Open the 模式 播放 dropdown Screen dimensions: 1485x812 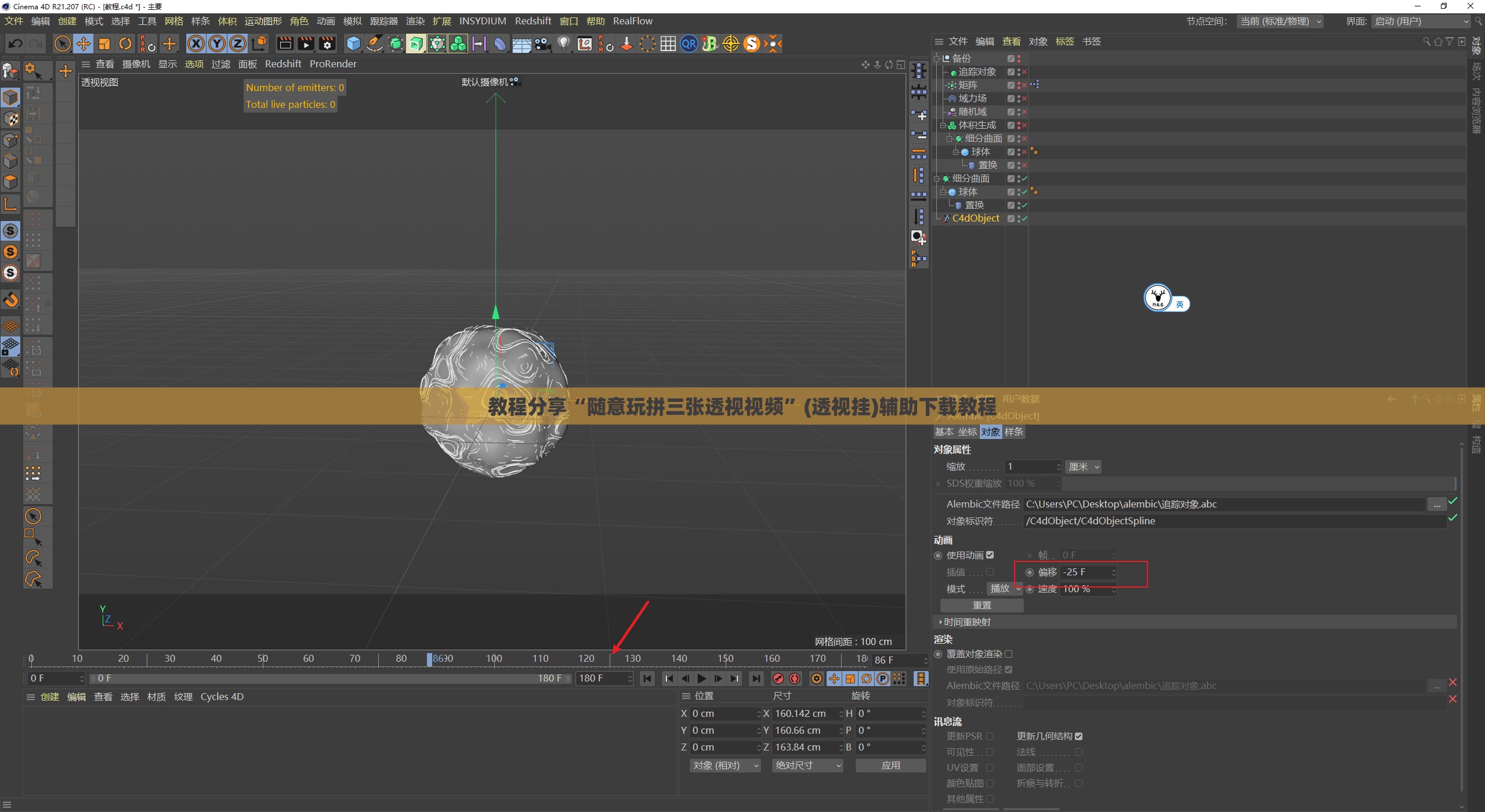1005,589
